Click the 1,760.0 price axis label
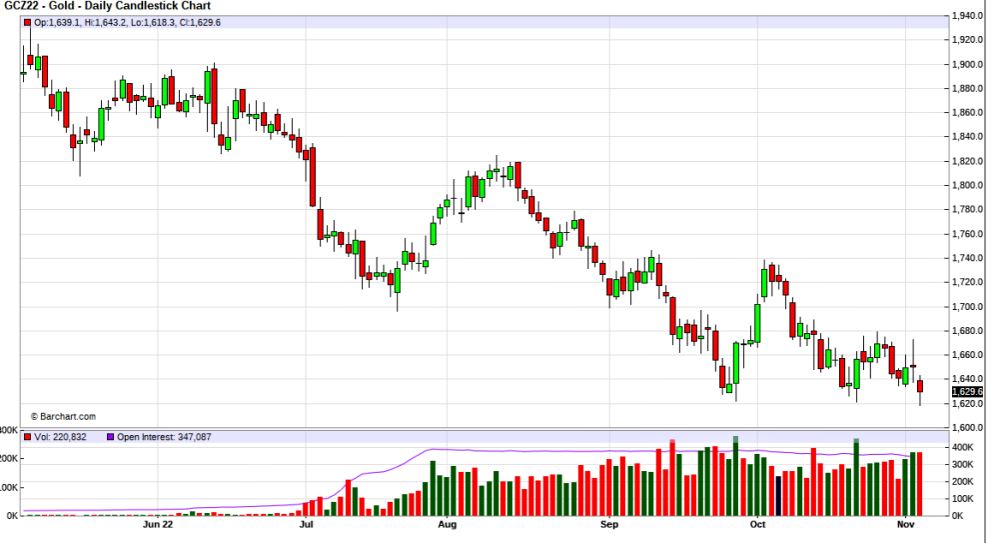 point(967,234)
